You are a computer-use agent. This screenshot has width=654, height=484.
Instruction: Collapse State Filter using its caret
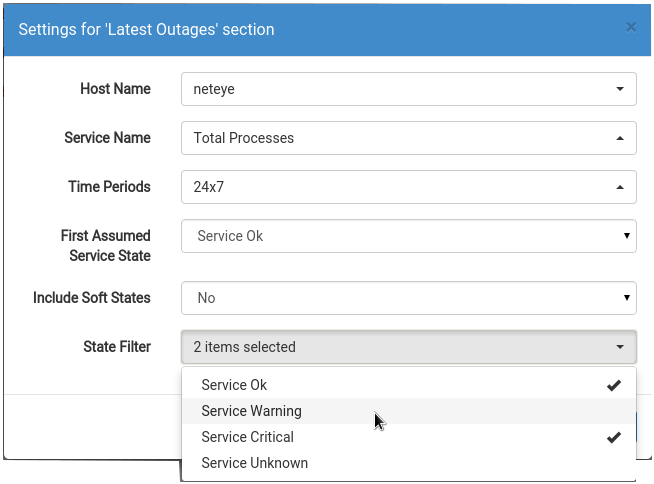[x=620, y=347]
